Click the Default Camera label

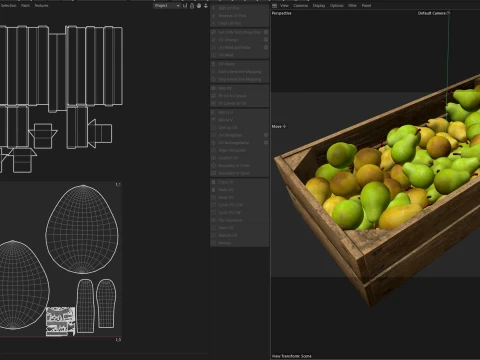coord(432,13)
